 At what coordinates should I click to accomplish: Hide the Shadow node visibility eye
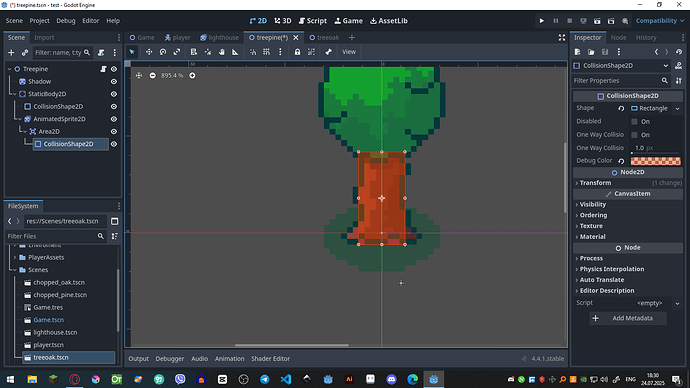114,81
